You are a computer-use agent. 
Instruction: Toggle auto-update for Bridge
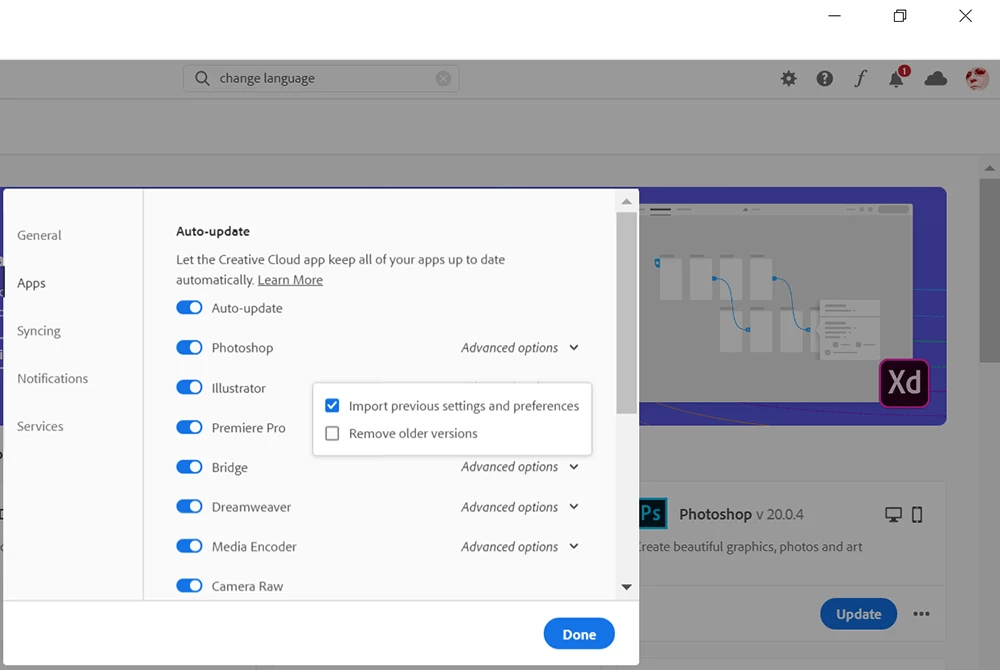click(189, 467)
